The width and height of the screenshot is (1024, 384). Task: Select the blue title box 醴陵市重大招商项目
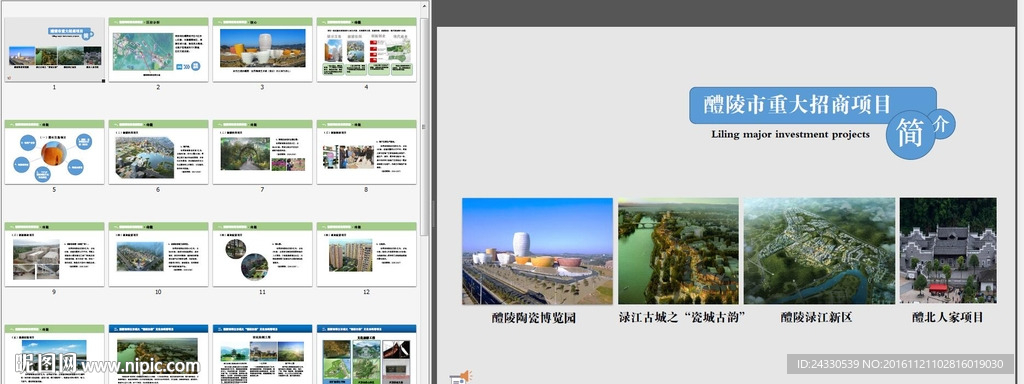point(813,106)
